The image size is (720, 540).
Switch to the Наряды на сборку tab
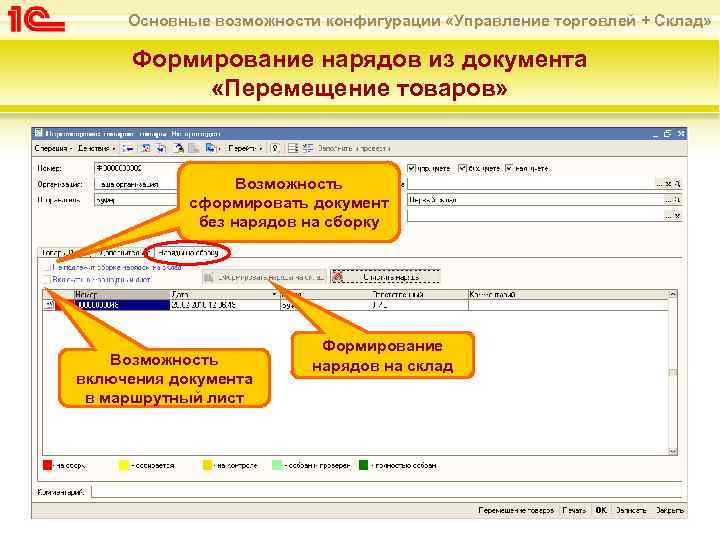[188, 253]
